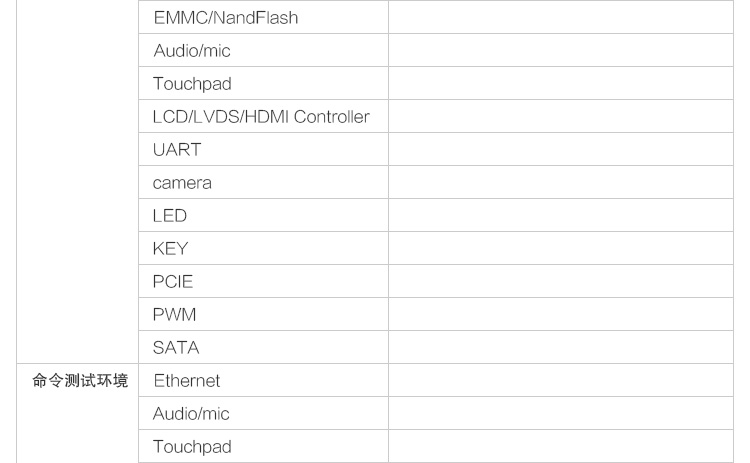The height and width of the screenshot is (463, 750).
Task: Click the EMMC/NandFlash table cell
Action: click(225, 18)
